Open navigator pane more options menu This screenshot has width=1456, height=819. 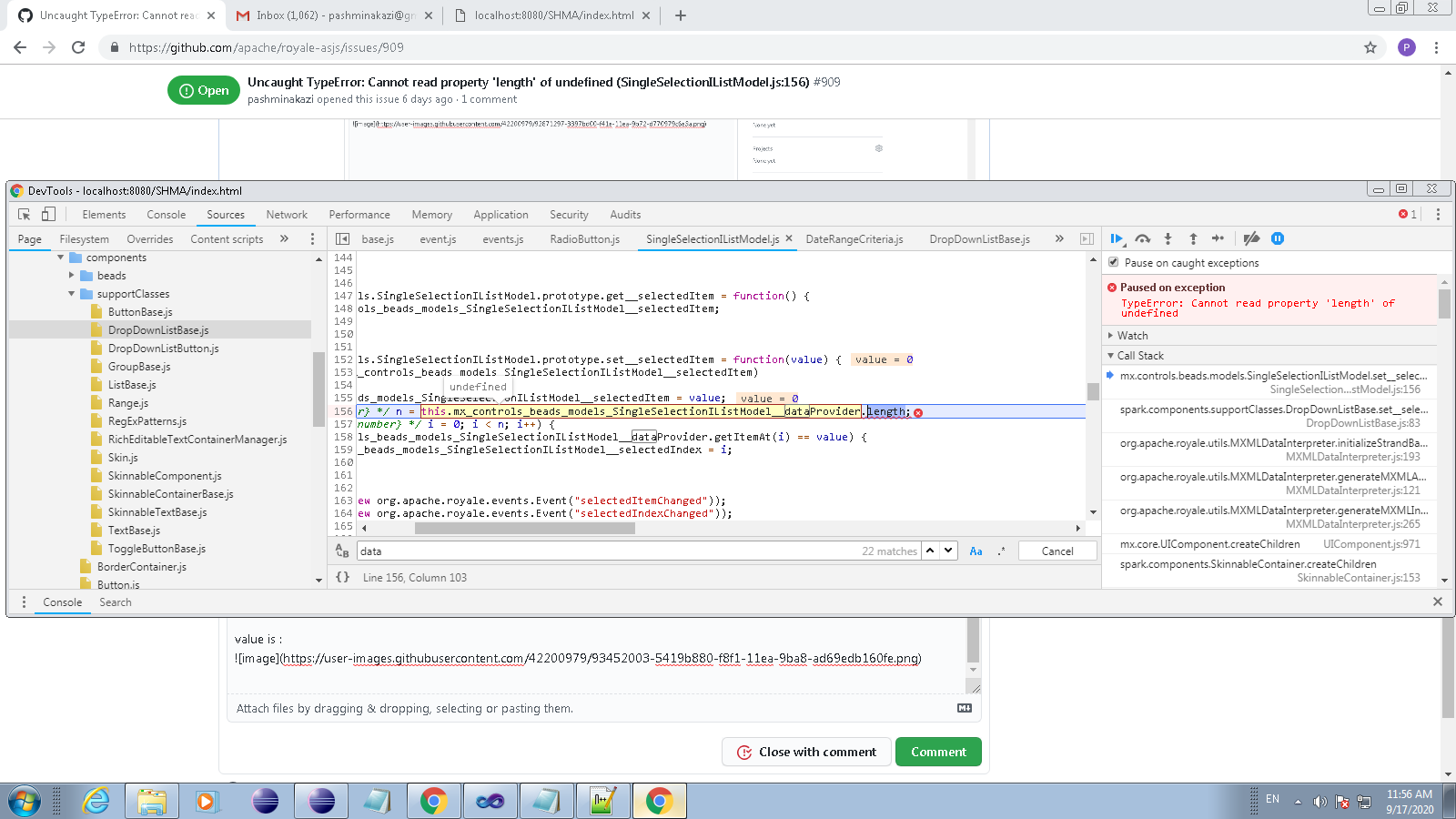(312, 238)
